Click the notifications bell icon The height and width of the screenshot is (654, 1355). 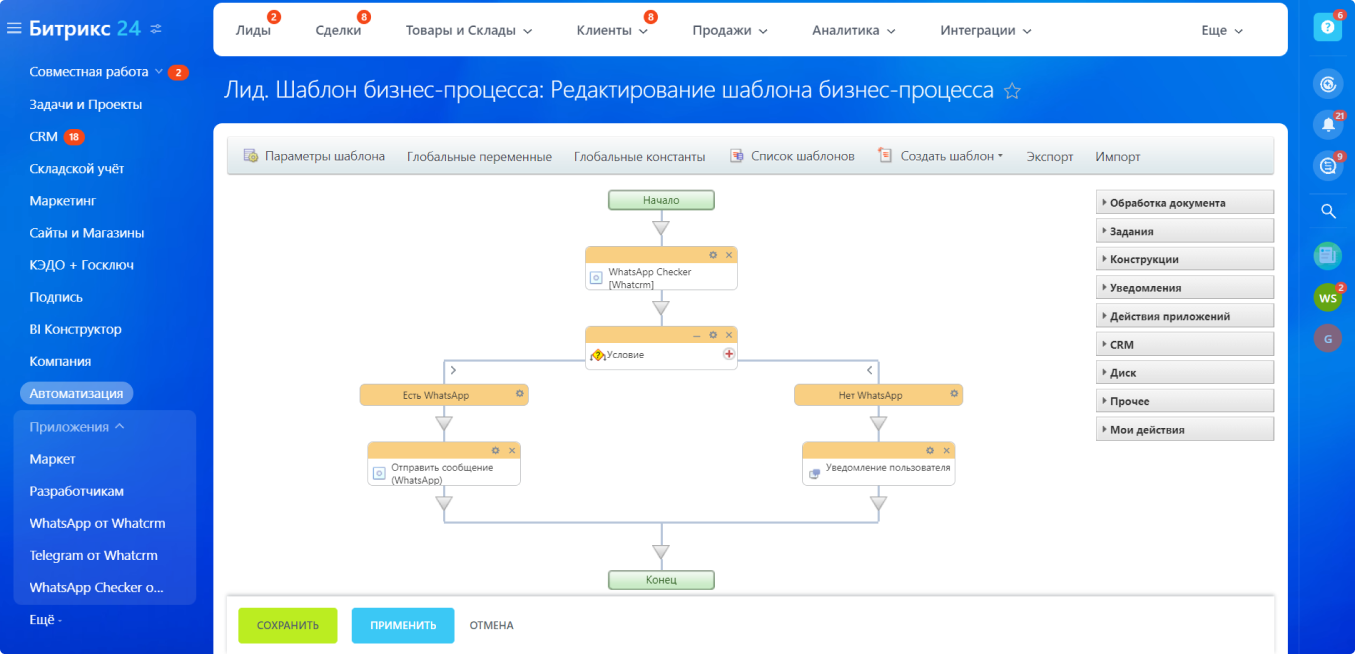tap(1327, 125)
